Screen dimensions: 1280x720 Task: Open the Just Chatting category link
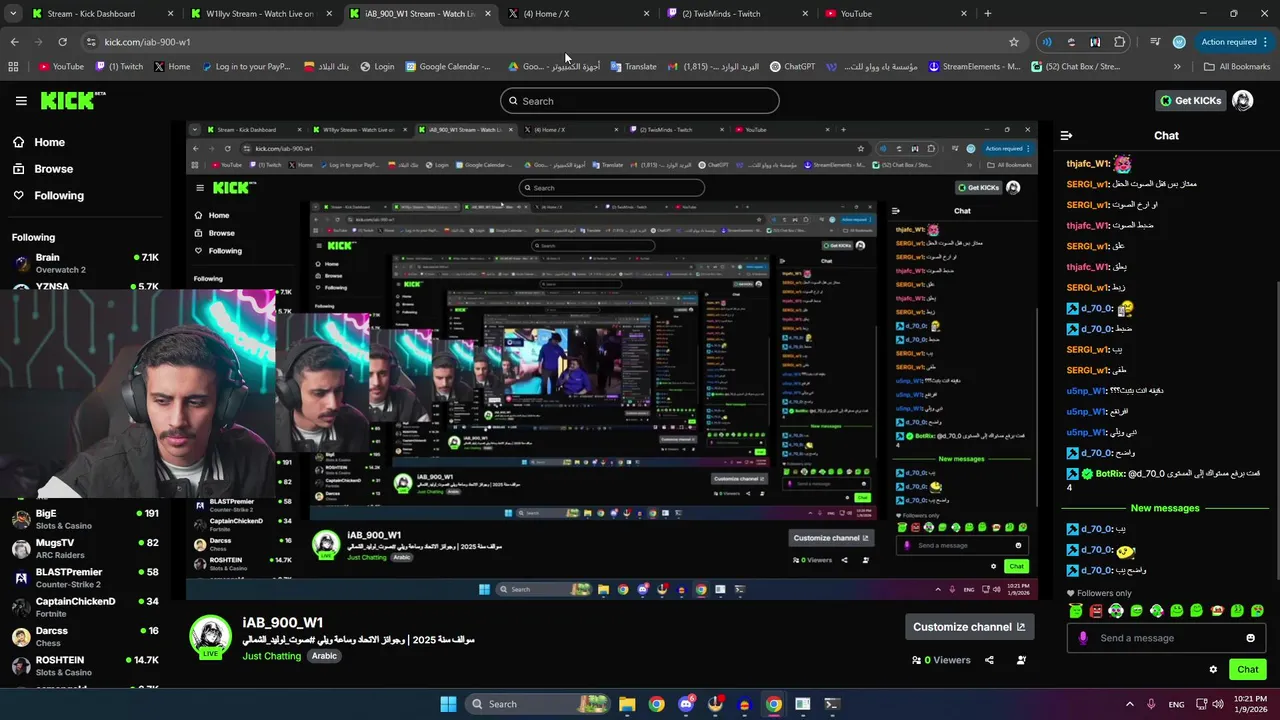tap(271, 656)
